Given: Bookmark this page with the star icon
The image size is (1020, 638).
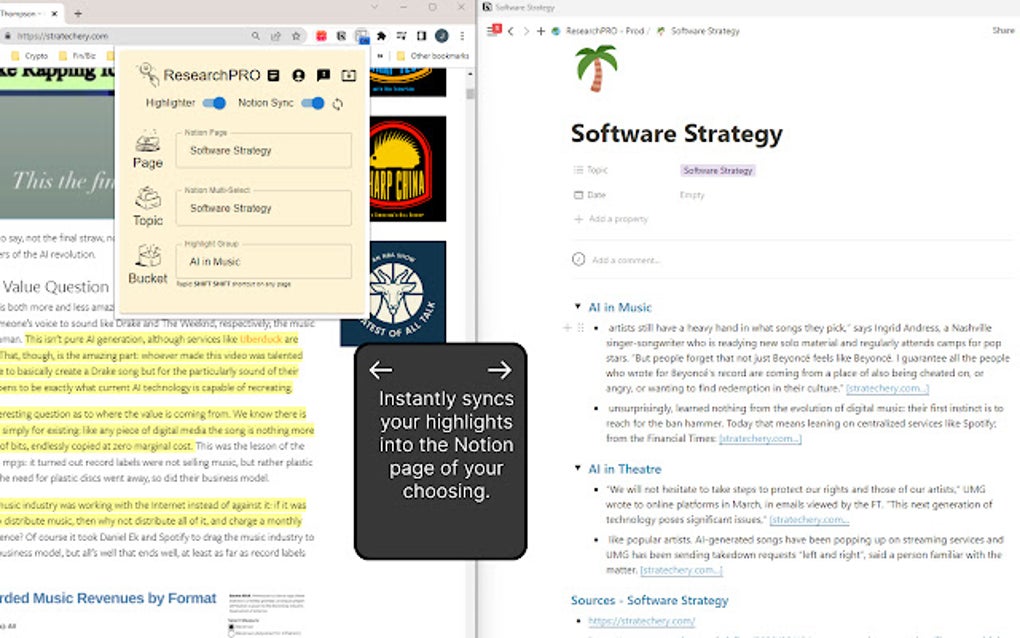Looking at the screenshot, I should point(296,36).
